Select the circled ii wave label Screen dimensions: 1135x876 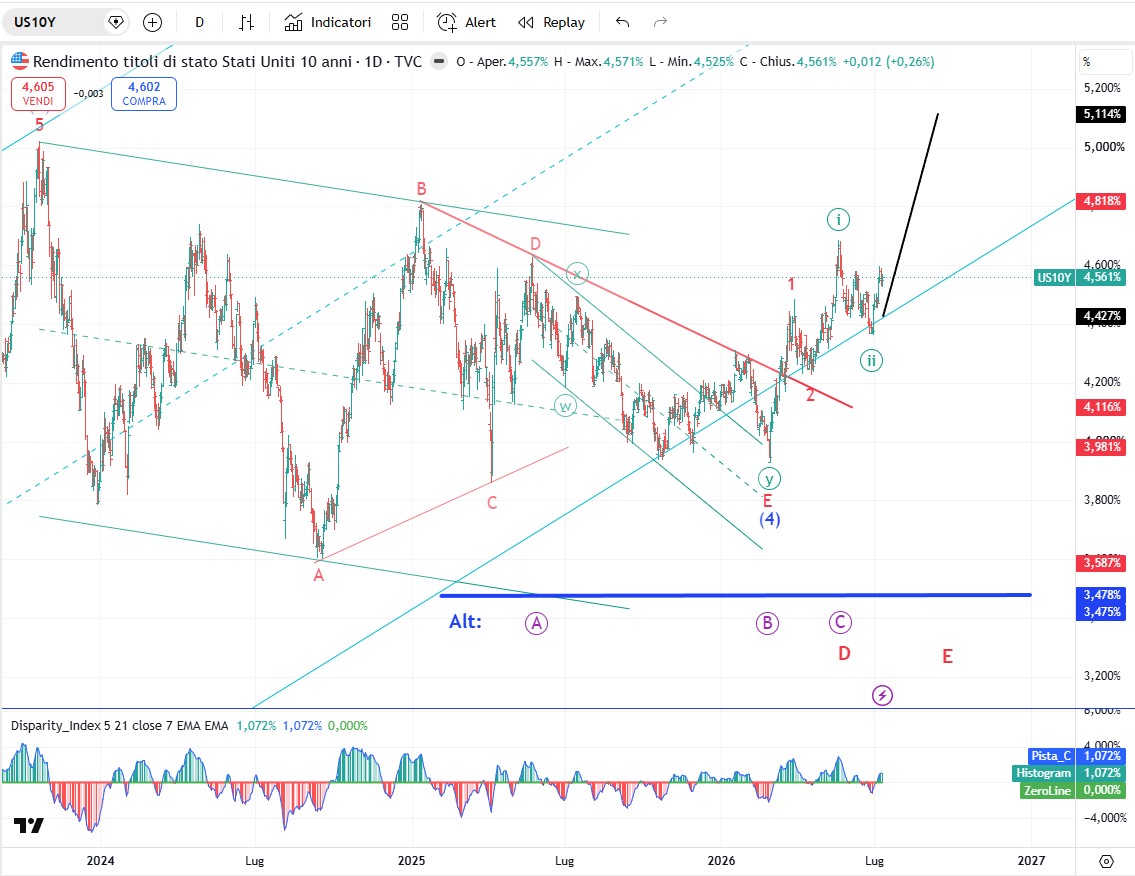coord(871,361)
